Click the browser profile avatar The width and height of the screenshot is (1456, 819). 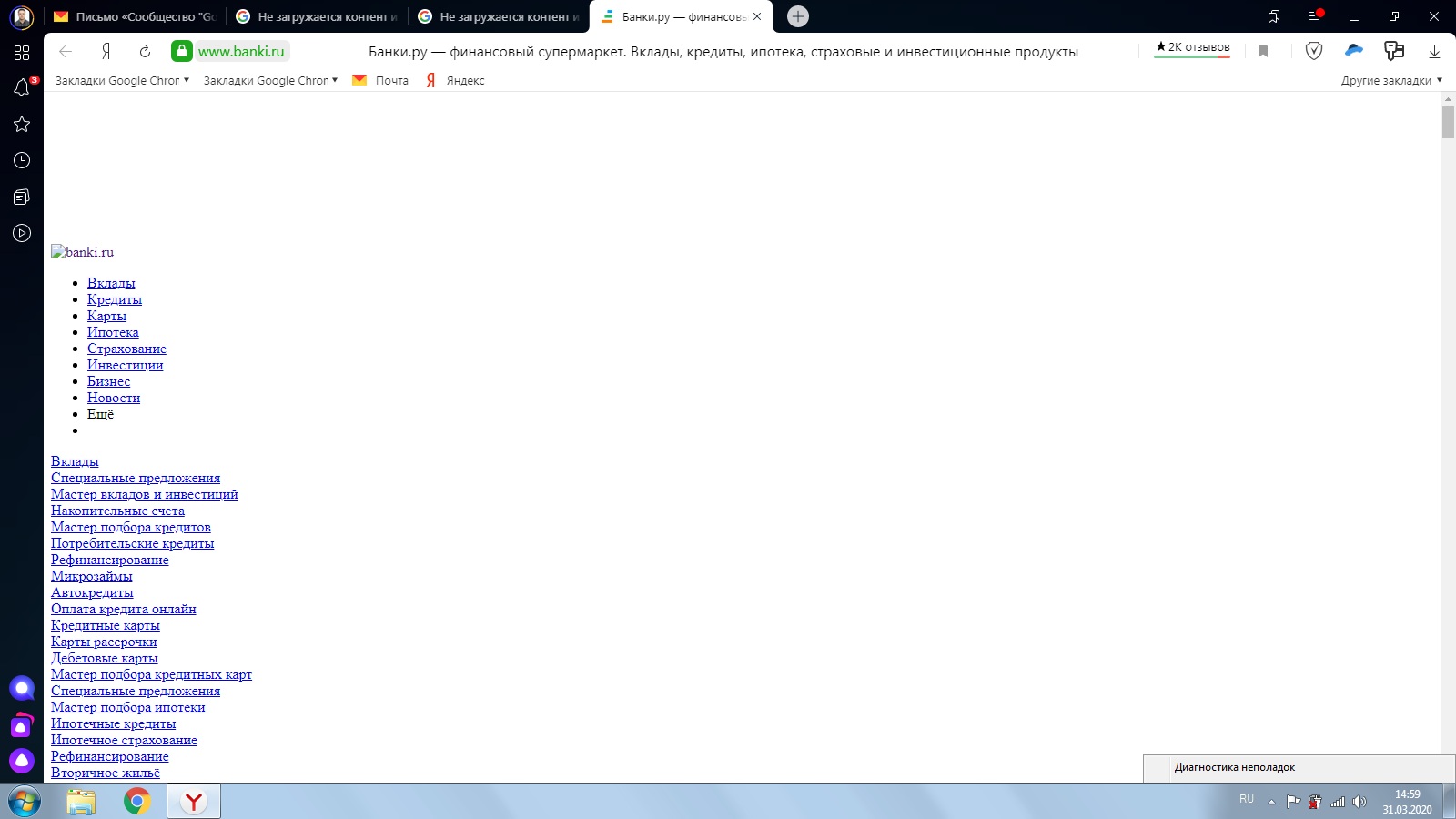(22, 16)
